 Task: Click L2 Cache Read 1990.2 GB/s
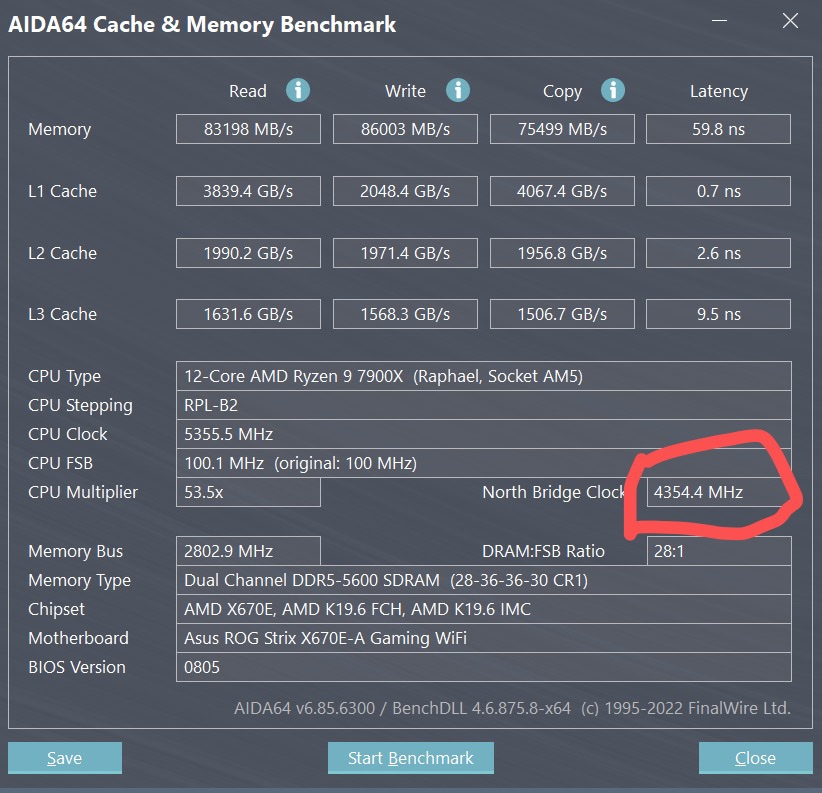coord(248,253)
